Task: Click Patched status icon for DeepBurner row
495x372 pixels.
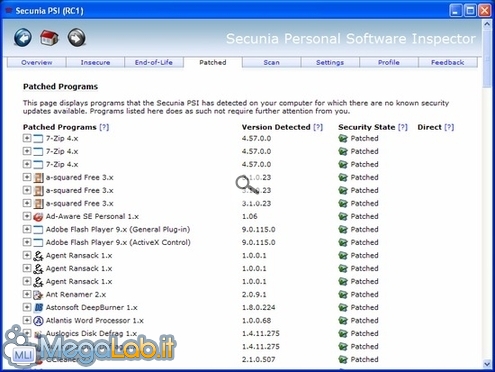Action: [343, 308]
